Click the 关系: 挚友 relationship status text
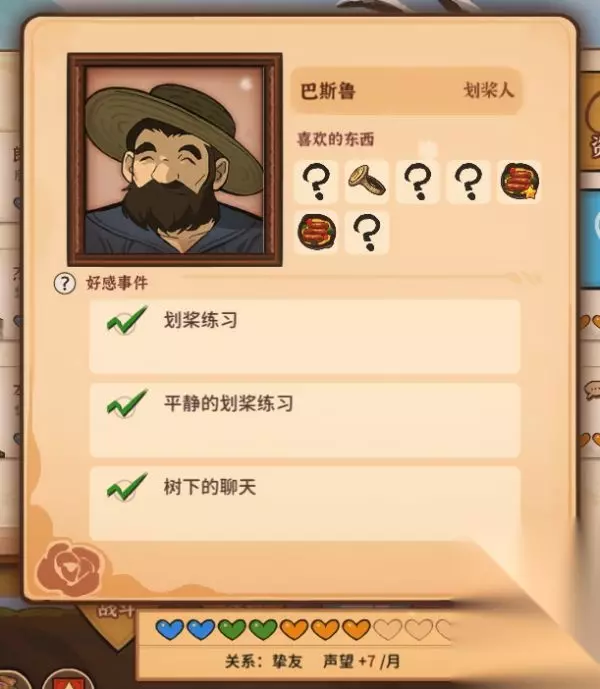 click(x=264, y=661)
